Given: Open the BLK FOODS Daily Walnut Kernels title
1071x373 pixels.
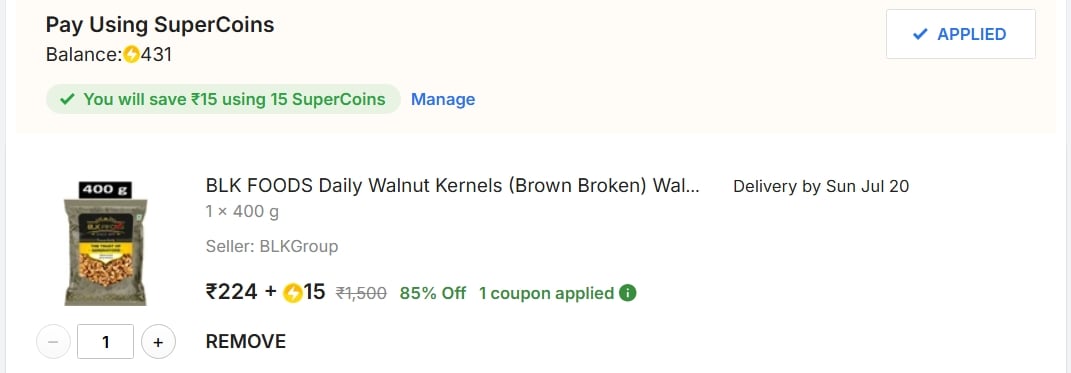Looking at the screenshot, I should tap(453, 186).
